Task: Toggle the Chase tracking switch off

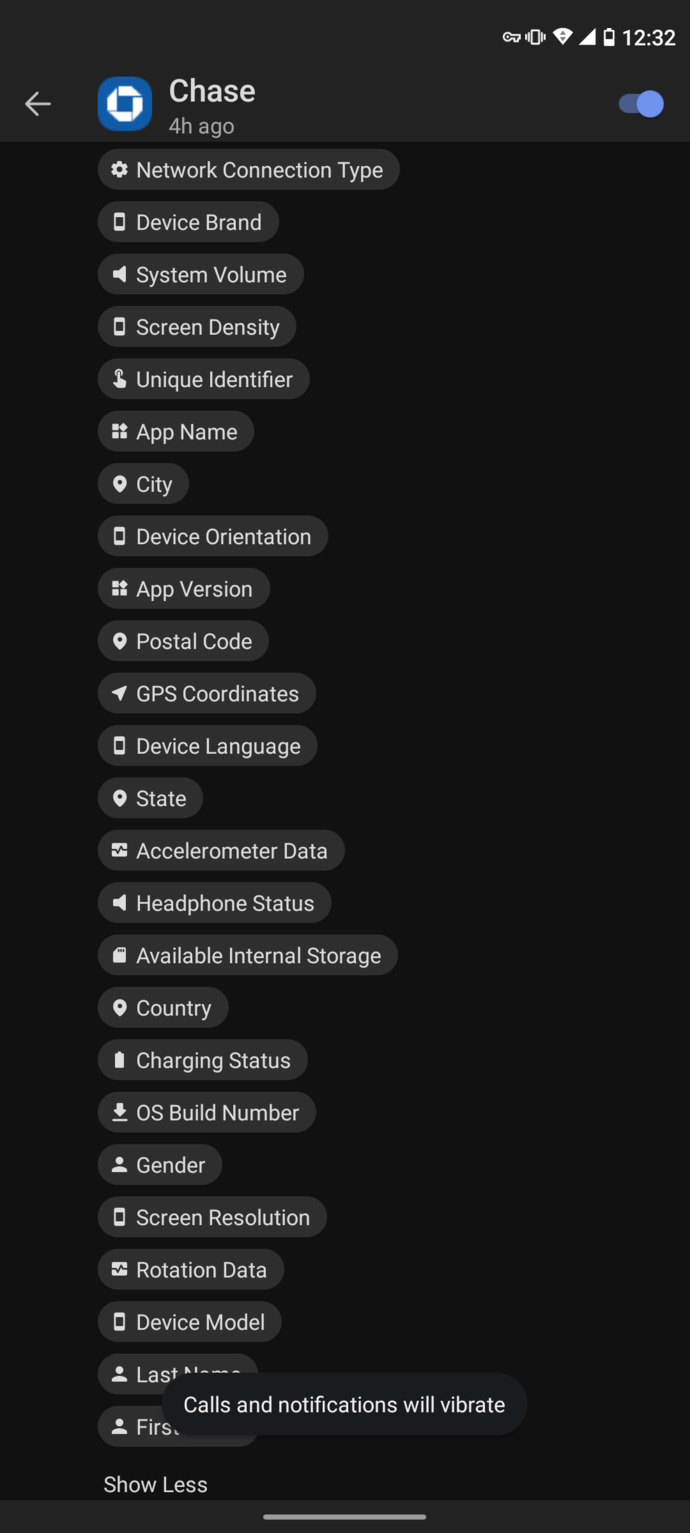Action: 641,104
